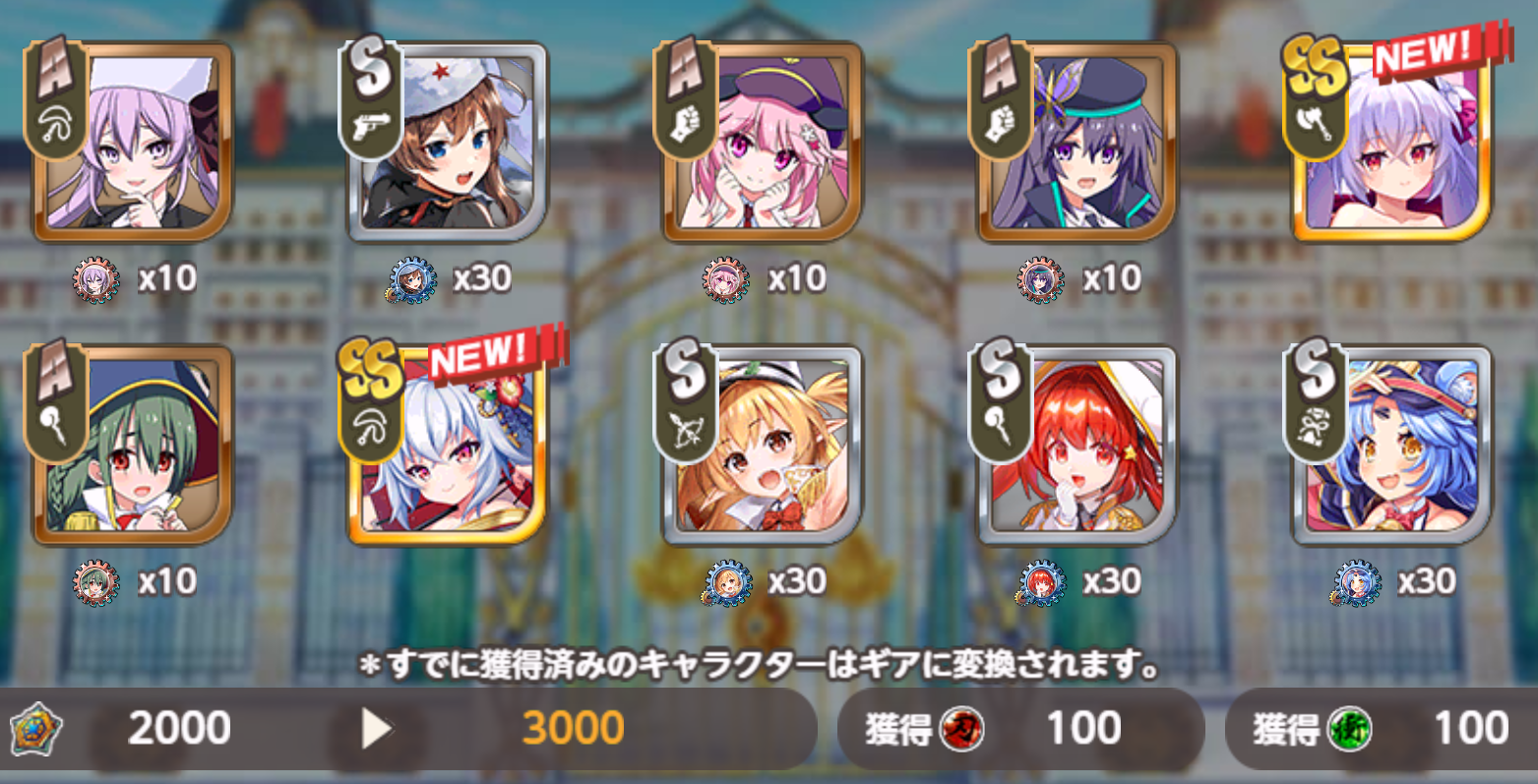1538x784 pixels.
Task: Select the purple-haired A-rank character card
Action: (133, 141)
